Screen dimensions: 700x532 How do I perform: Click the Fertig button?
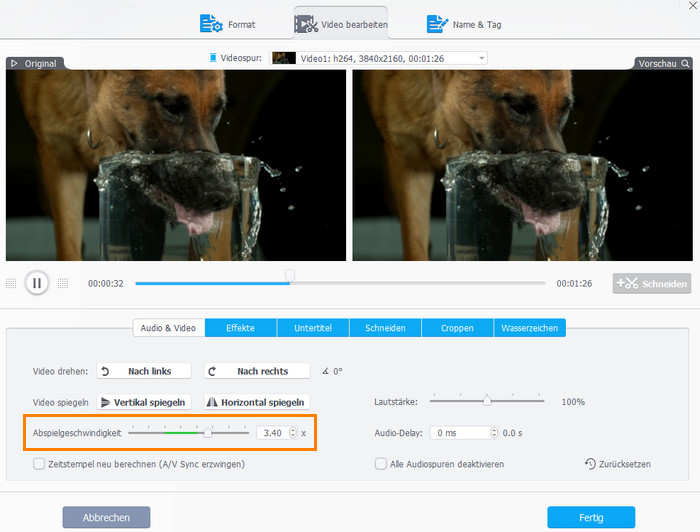click(591, 517)
